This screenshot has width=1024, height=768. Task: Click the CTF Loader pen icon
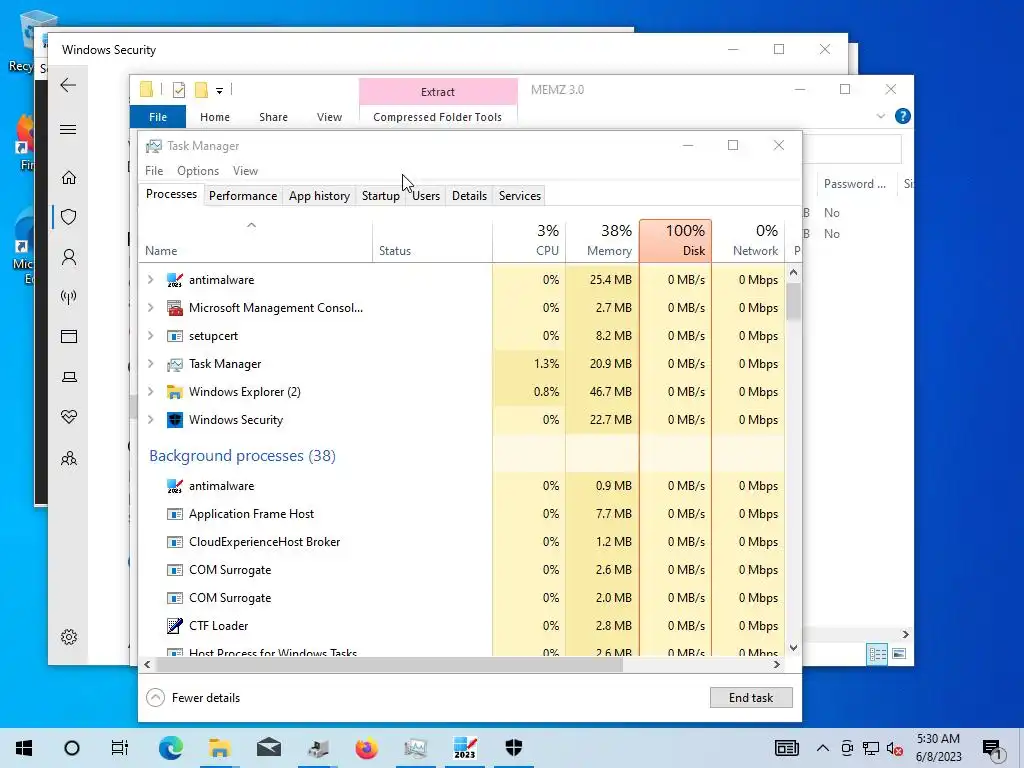[174, 626]
